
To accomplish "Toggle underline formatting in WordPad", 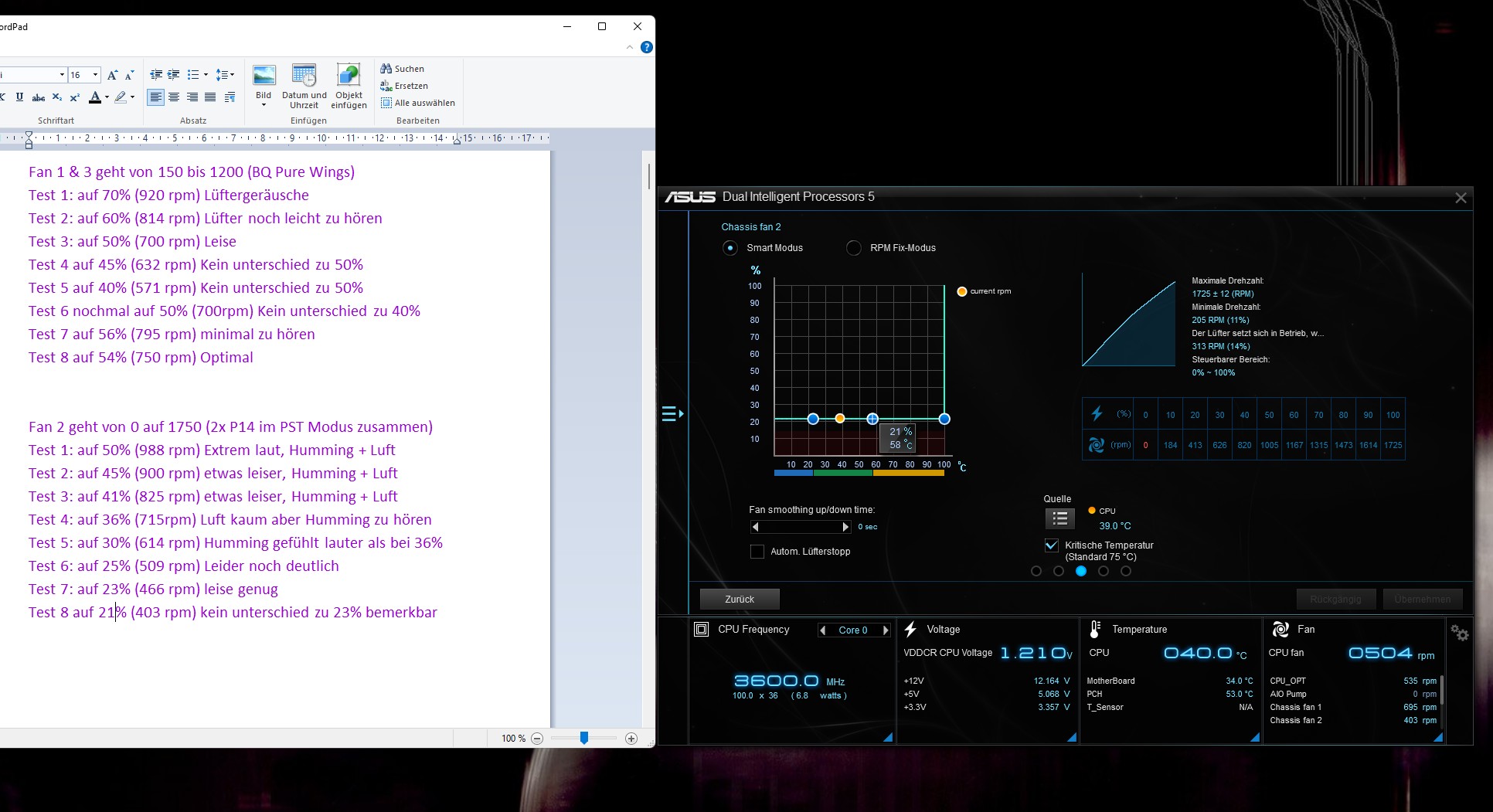I will click(19, 97).
